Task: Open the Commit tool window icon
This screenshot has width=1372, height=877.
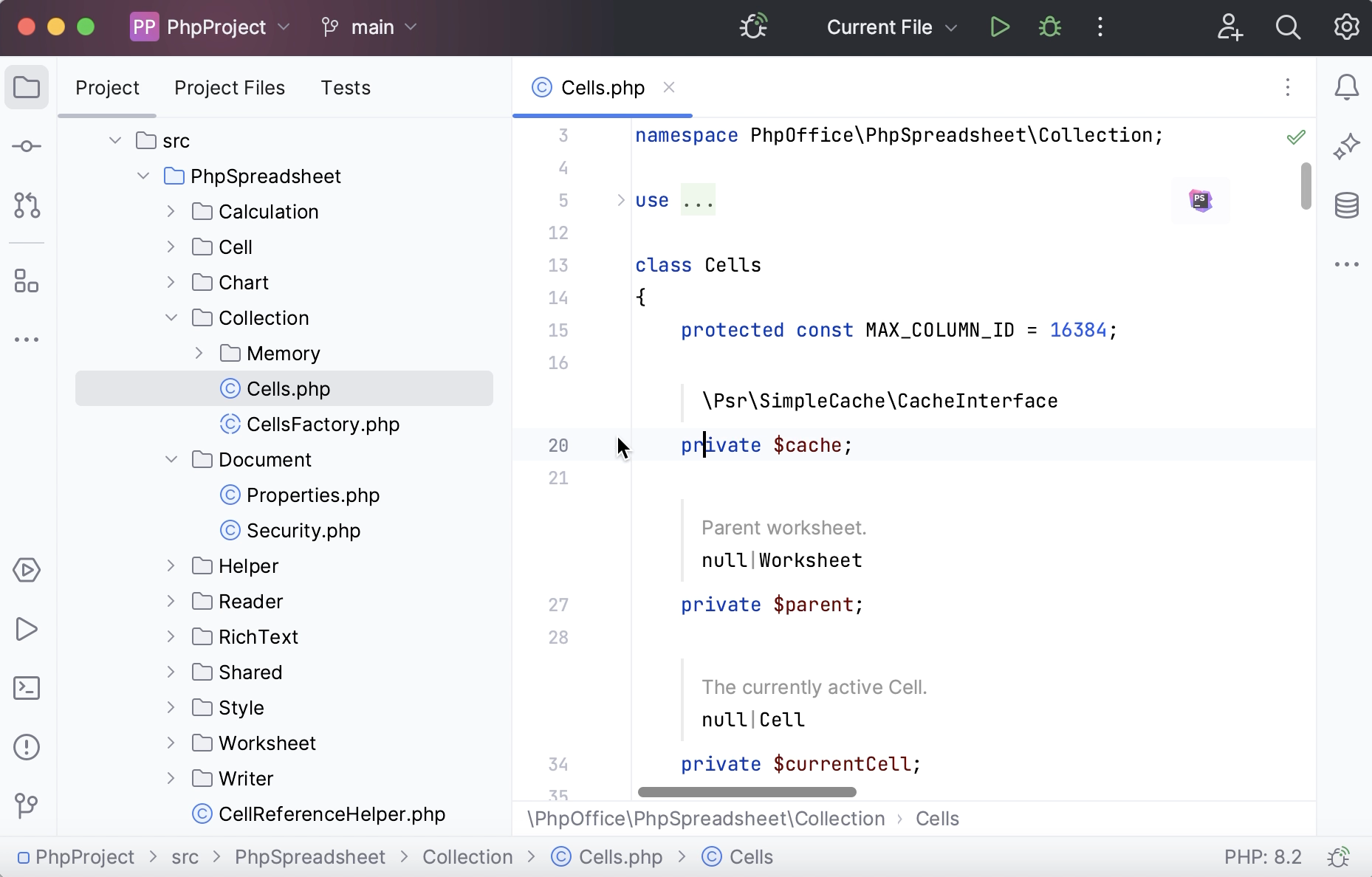Action: coord(27,146)
